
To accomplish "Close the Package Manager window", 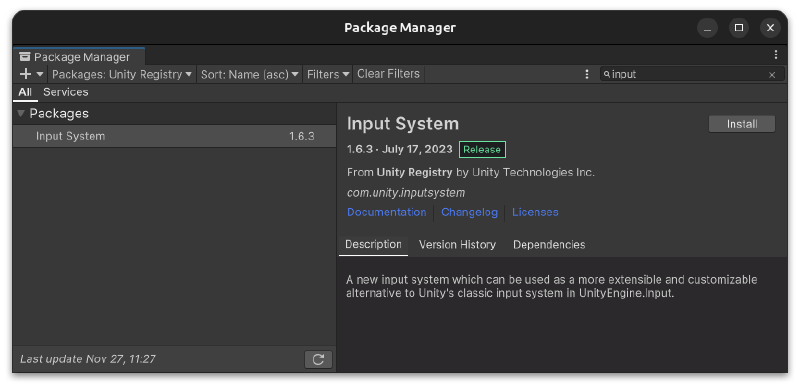I will point(770,28).
